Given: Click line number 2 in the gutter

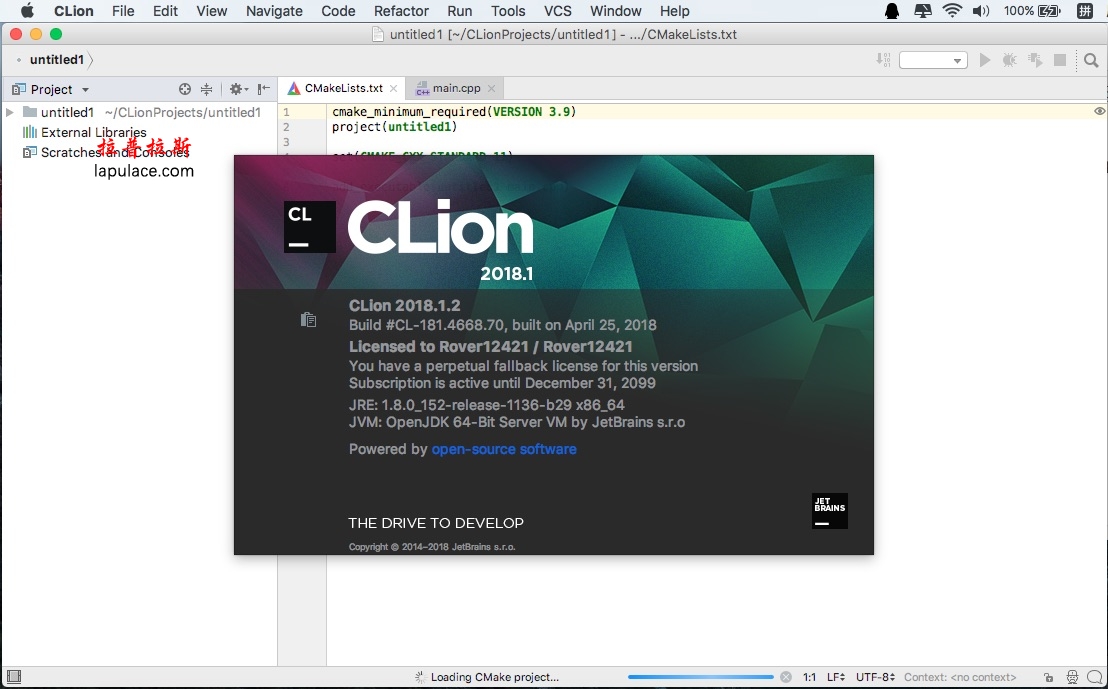Looking at the screenshot, I should [x=286, y=127].
